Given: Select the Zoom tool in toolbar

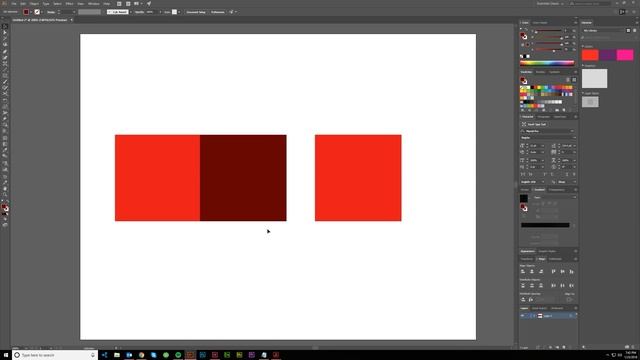Looking at the screenshot, I should 5,195.
